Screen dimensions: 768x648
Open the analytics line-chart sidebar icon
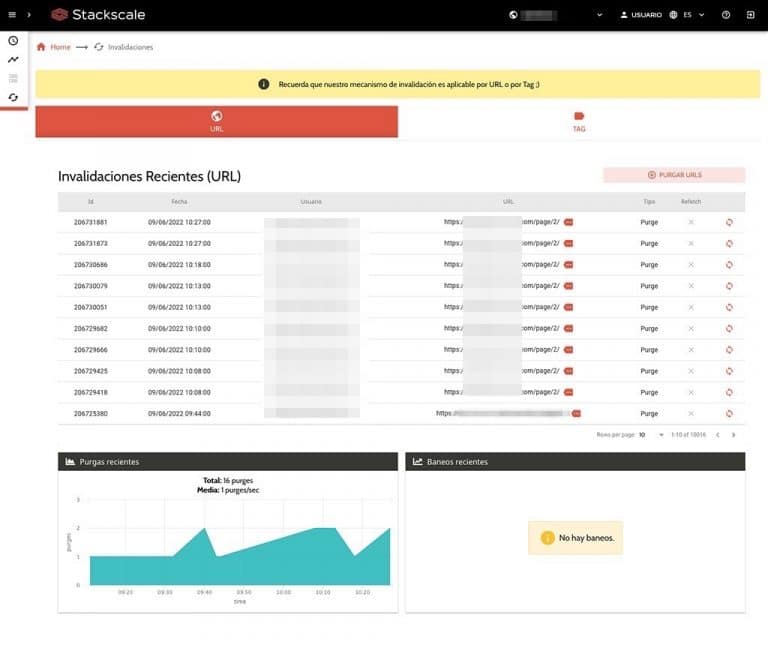coord(13,60)
